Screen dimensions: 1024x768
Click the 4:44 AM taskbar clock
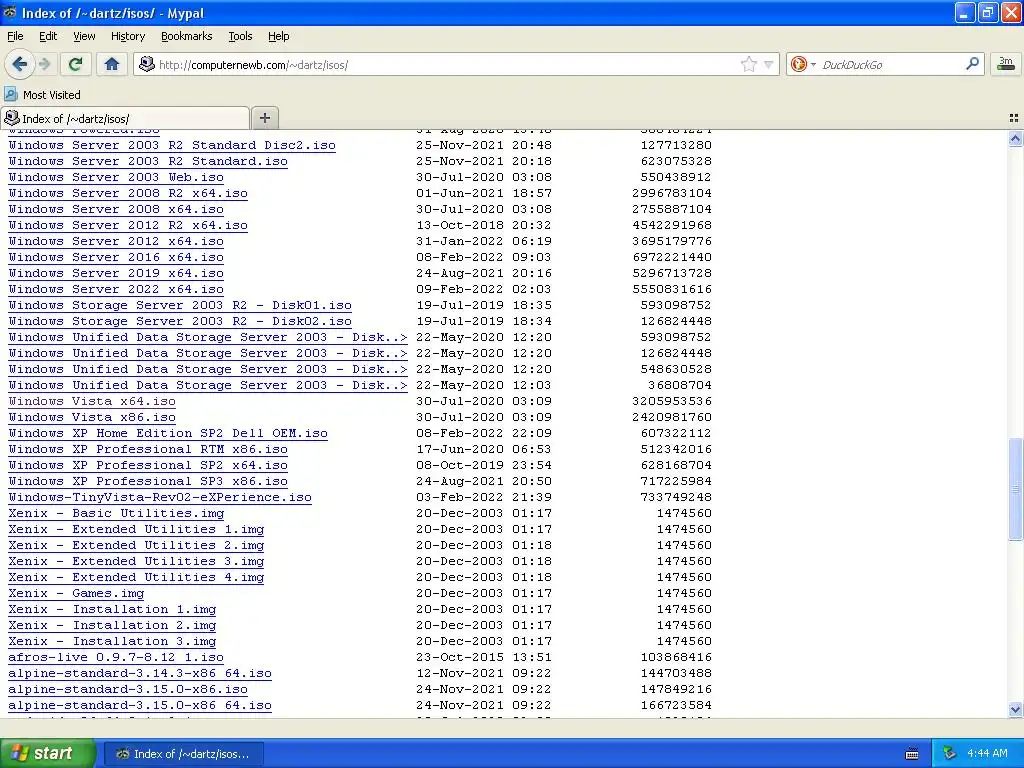click(x=987, y=754)
